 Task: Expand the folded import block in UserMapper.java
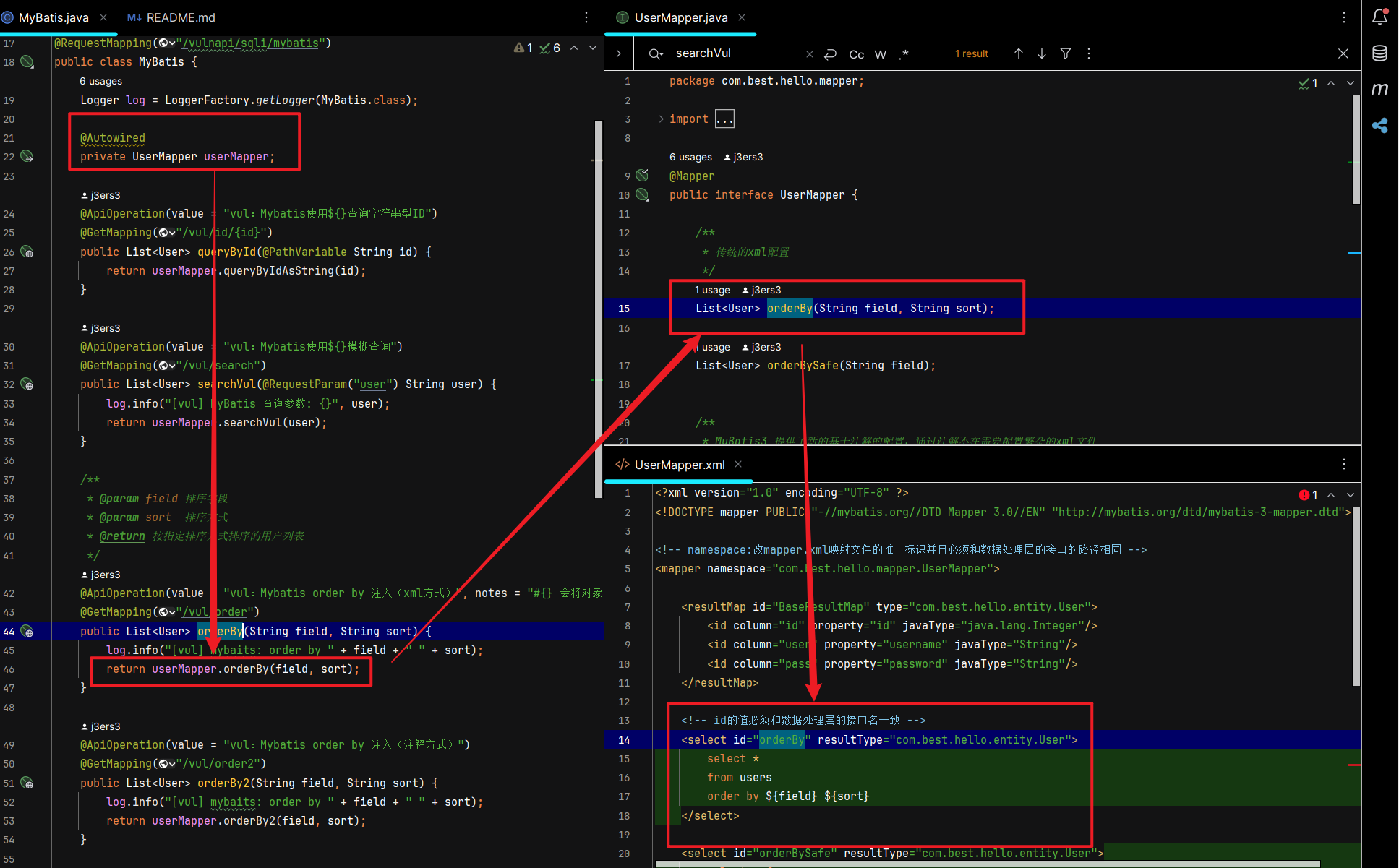(x=724, y=119)
